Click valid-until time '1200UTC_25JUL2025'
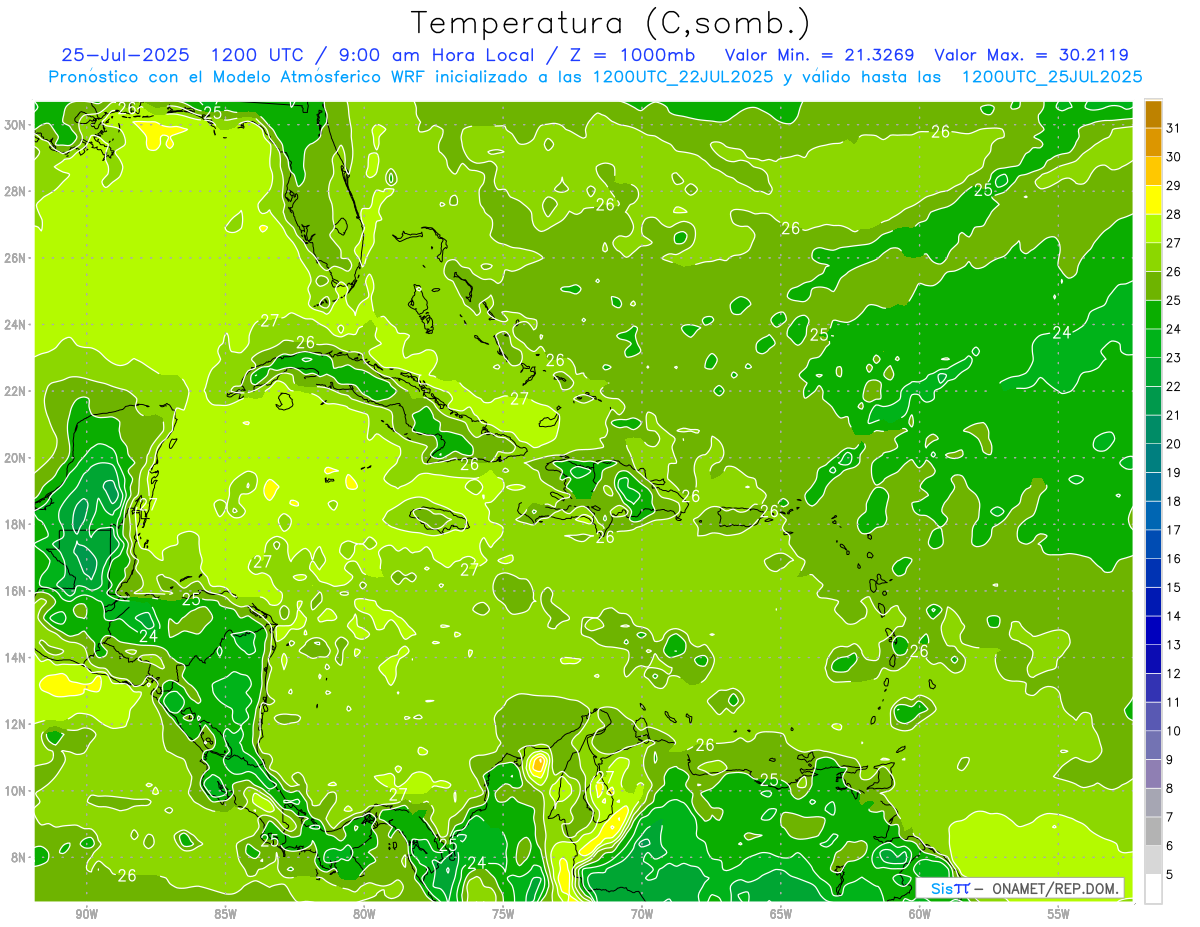Viewport: 1200px width, 927px height. point(1052,76)
